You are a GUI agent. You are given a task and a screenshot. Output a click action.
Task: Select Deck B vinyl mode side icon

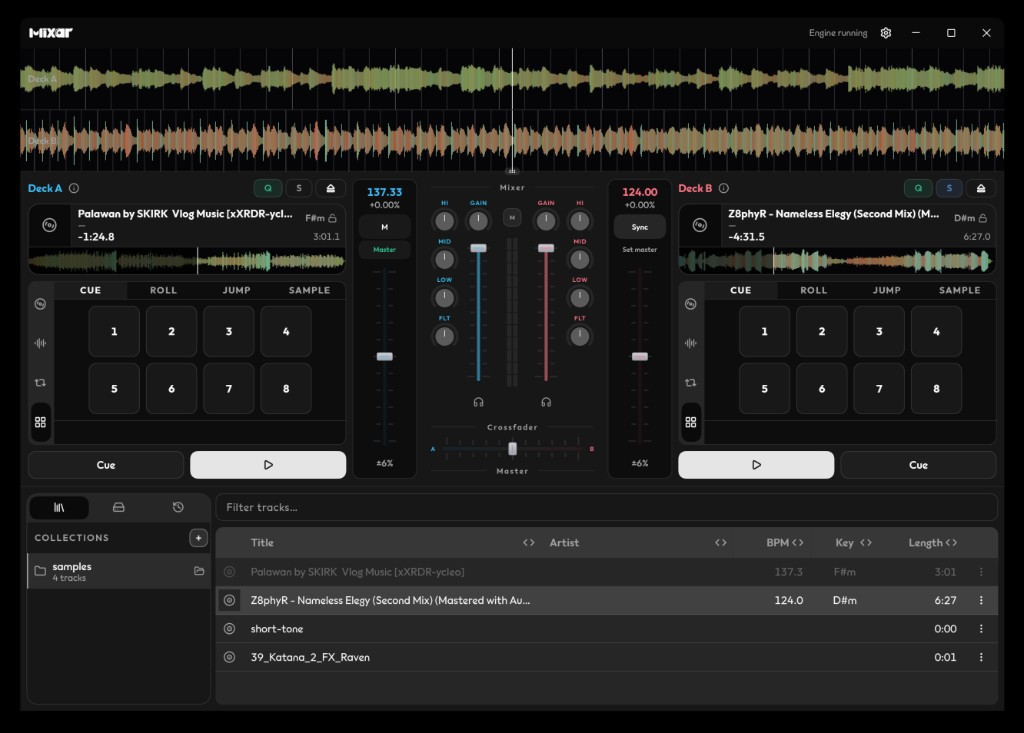pyautogui.click(x=690, y=304)
